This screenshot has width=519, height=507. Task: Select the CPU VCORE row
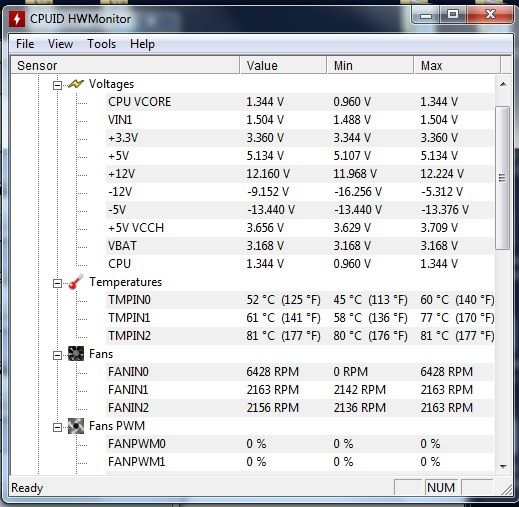[300, 102]
